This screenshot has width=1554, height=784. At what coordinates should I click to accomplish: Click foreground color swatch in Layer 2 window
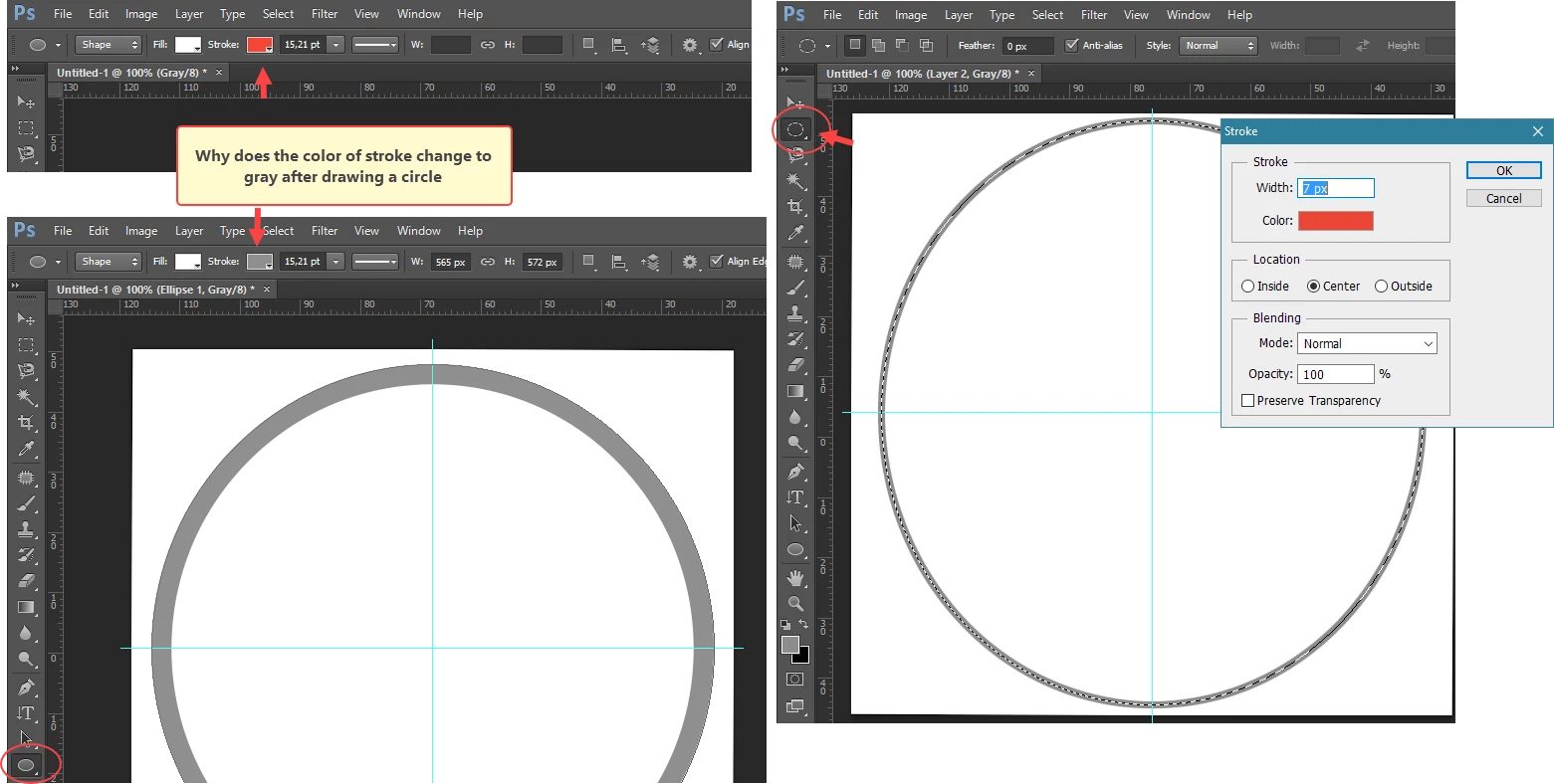tap(790, 645)
